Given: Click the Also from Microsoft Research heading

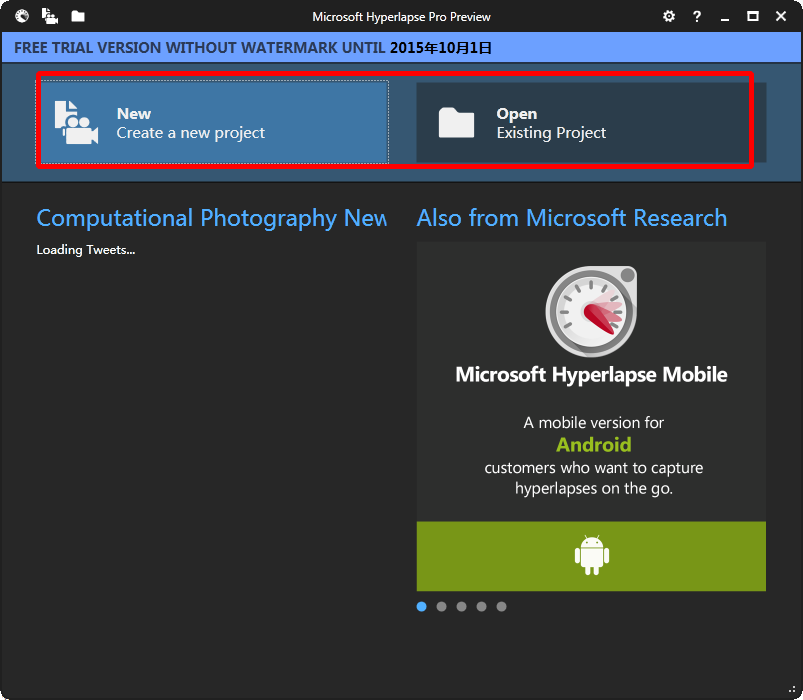Looking at the screenshot, I should tap(572, 218).
